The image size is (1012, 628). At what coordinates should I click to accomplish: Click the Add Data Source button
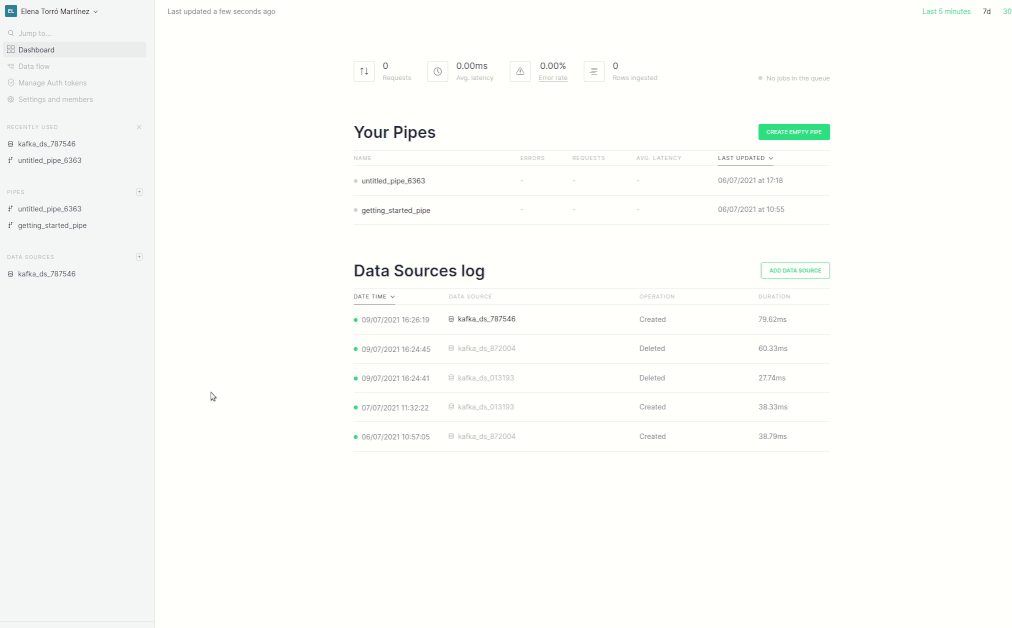click(x=795, y=270)
